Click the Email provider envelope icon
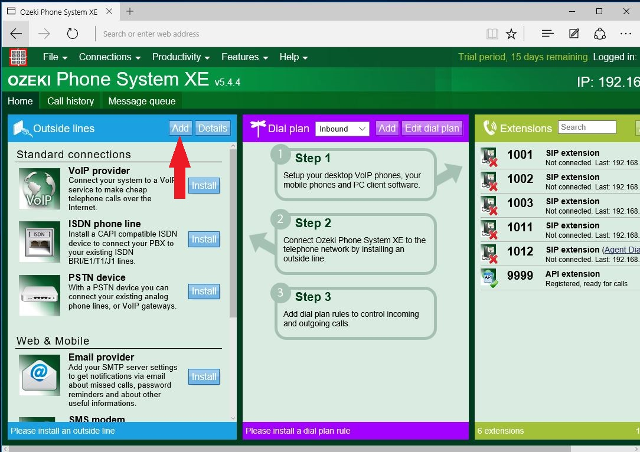This screenshot has height=452, width=640. point(39,375)
